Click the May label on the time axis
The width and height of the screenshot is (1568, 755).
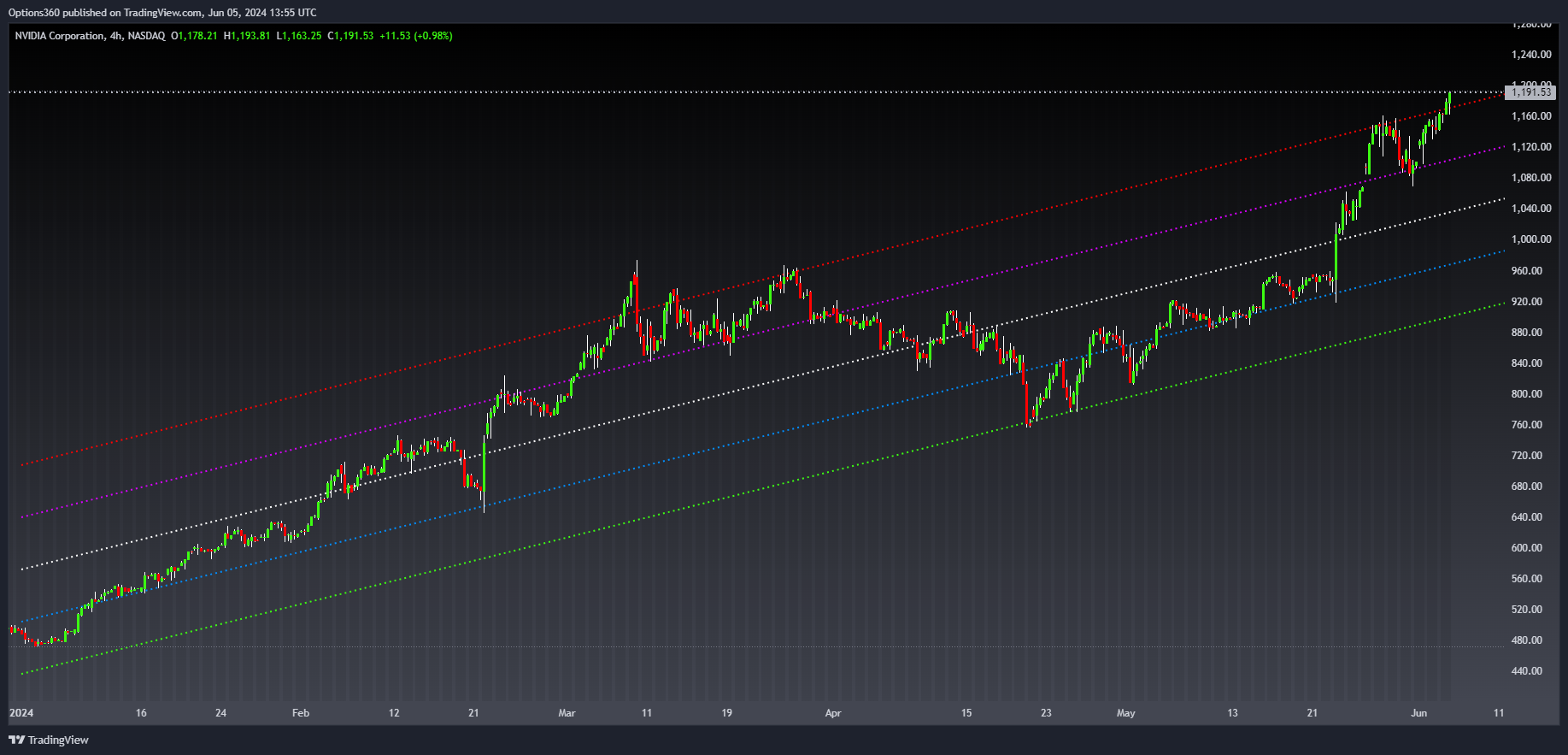[1126, 713]
